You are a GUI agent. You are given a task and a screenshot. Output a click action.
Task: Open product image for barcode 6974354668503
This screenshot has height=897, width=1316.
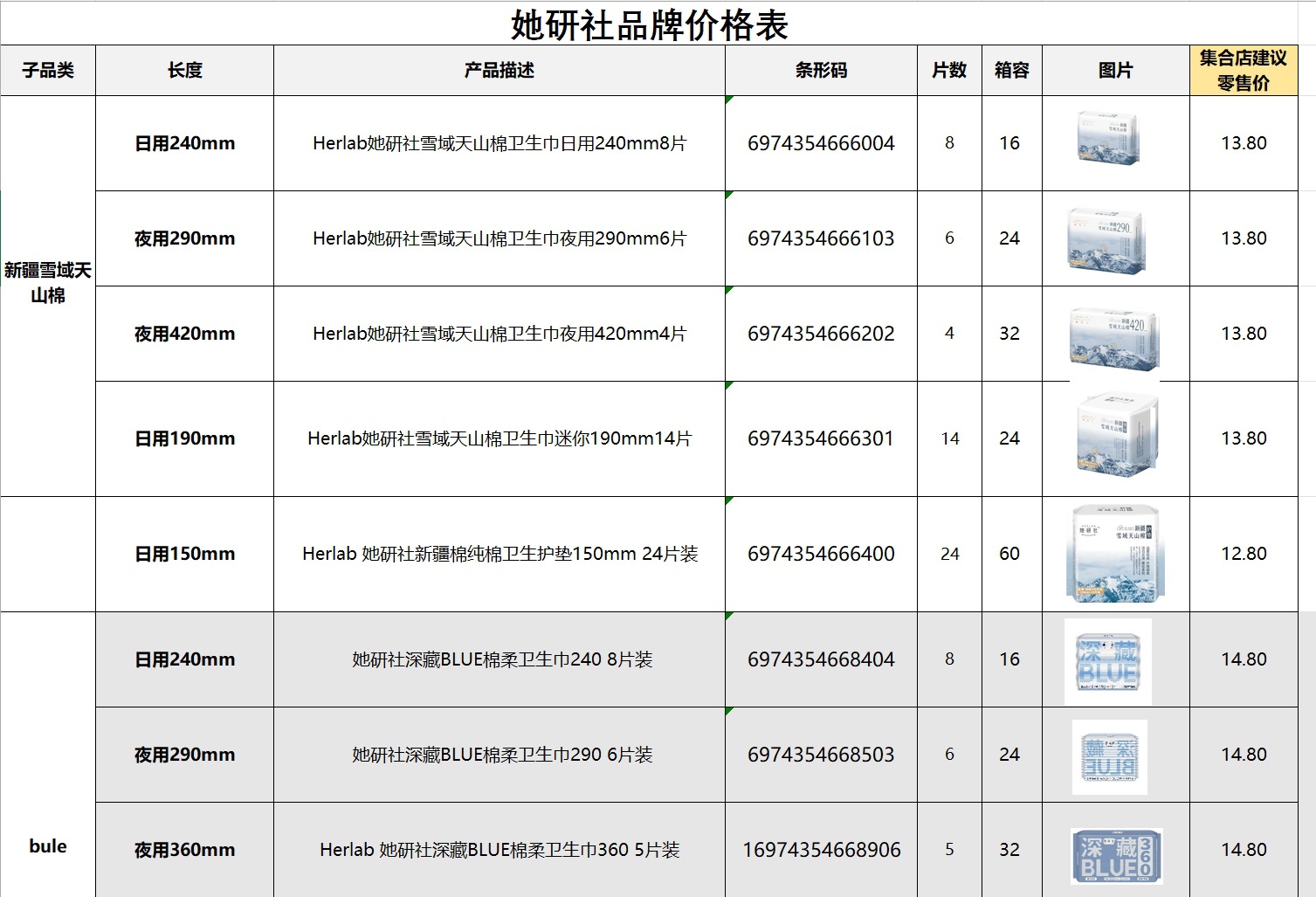click(1110, 757)
